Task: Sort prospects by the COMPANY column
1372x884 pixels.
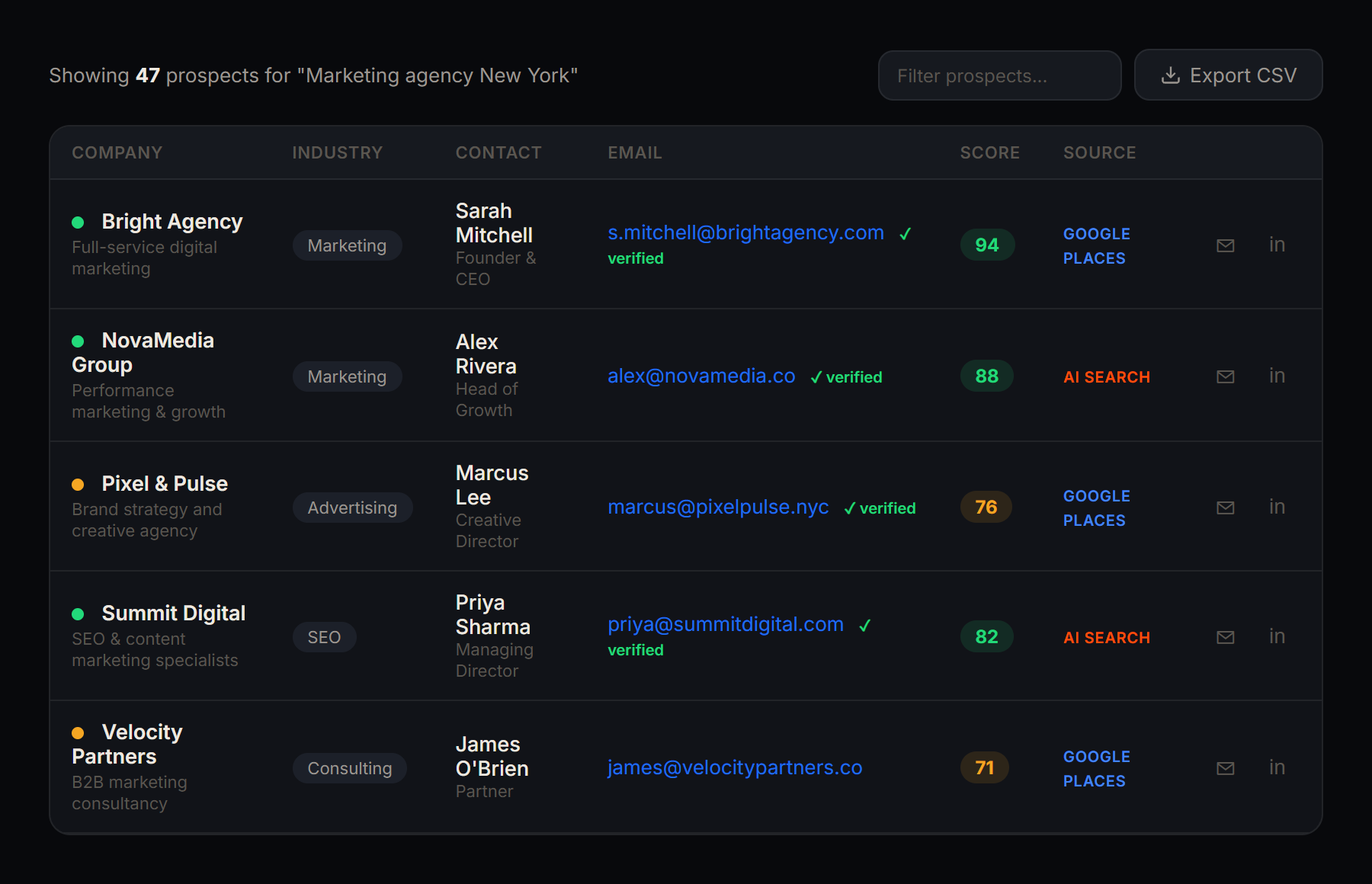Action: click(117, 152)
